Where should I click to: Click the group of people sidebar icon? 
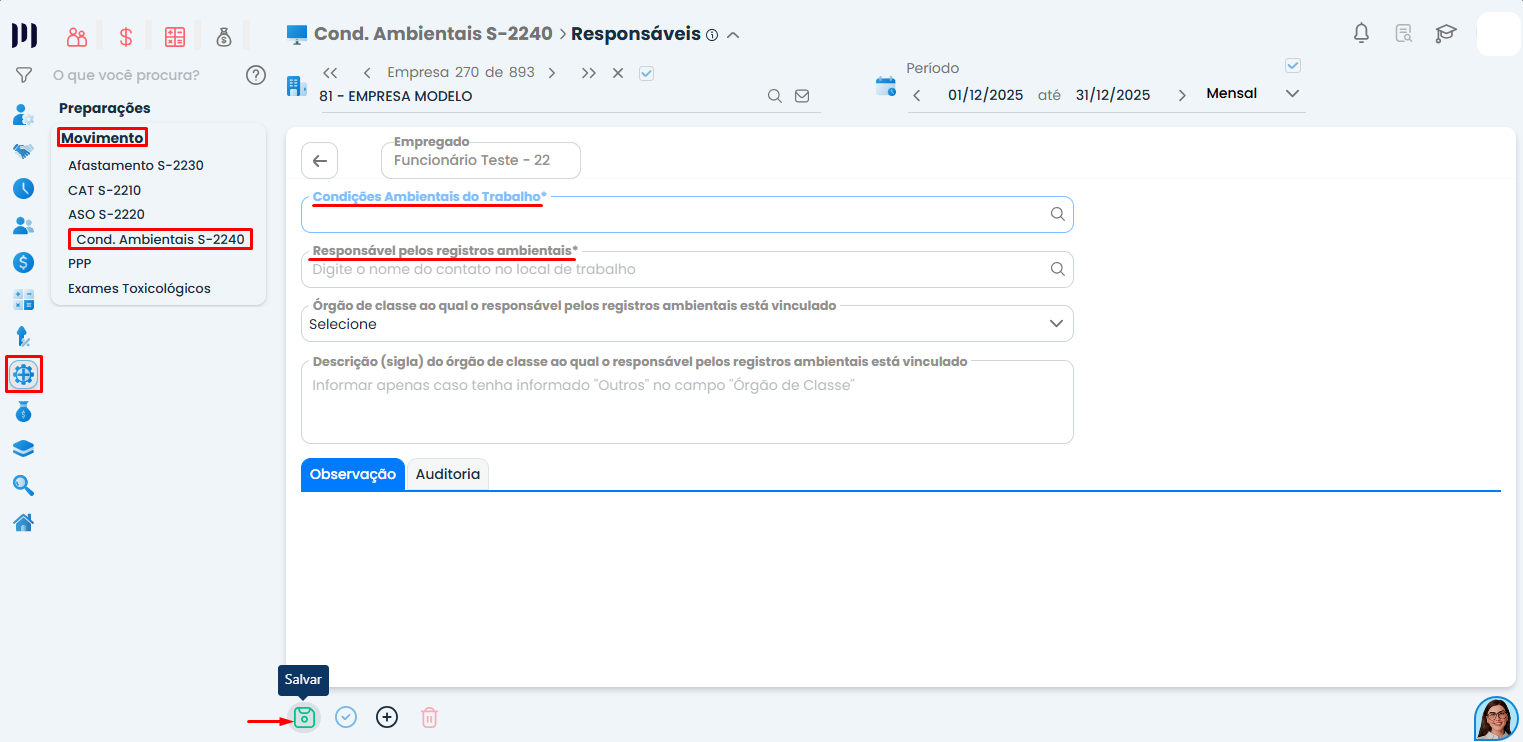click(x=23, y=225)
